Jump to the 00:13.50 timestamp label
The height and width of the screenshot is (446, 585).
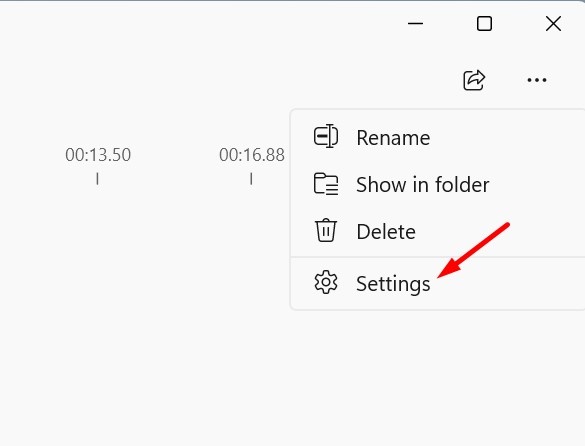coord(98,155)
